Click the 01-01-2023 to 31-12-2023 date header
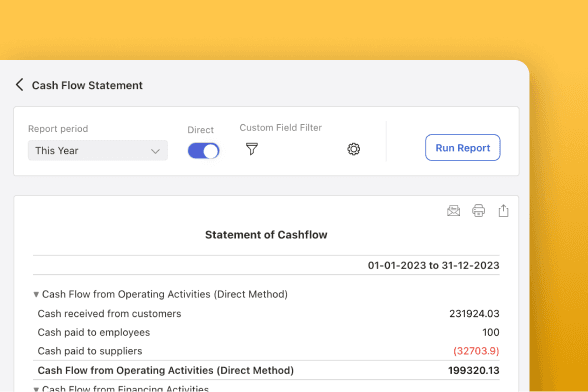 (434, 266)
